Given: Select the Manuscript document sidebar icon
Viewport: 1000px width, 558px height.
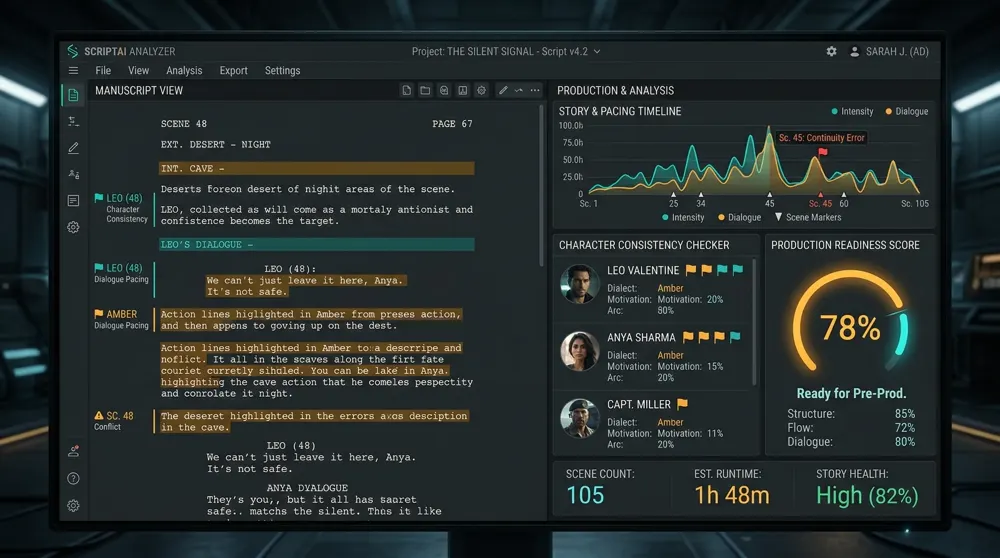Looking at the screenshot, I should [x=73, y=95].
